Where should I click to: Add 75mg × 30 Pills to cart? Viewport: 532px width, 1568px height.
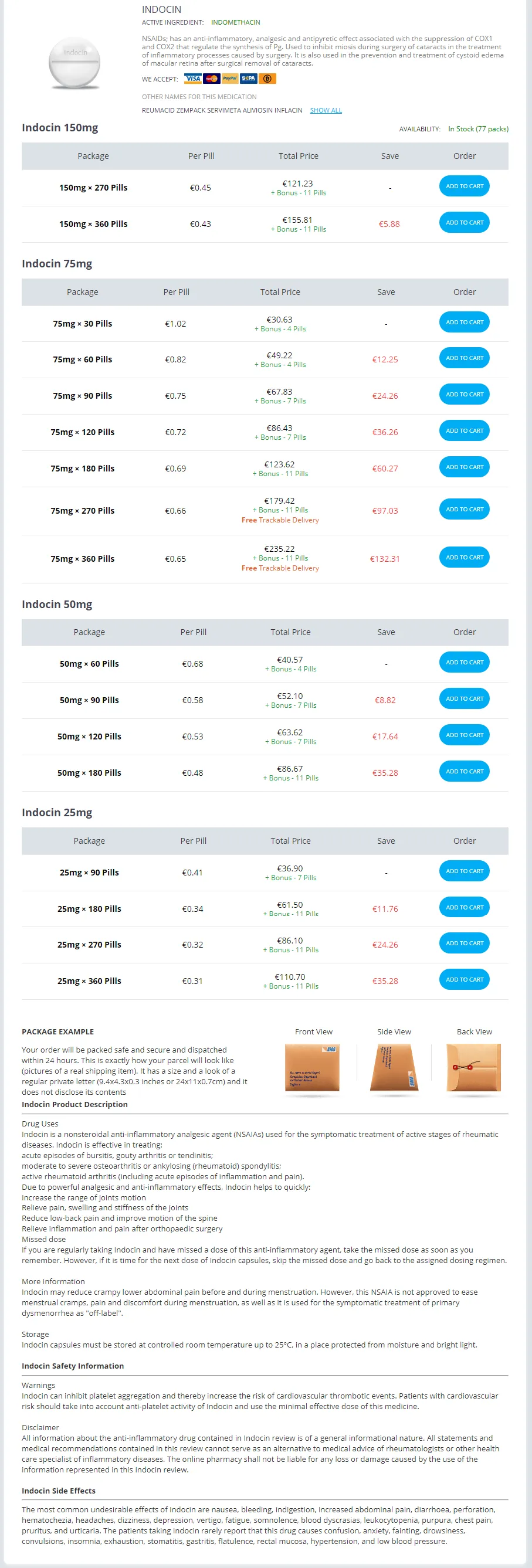point(464,322)
